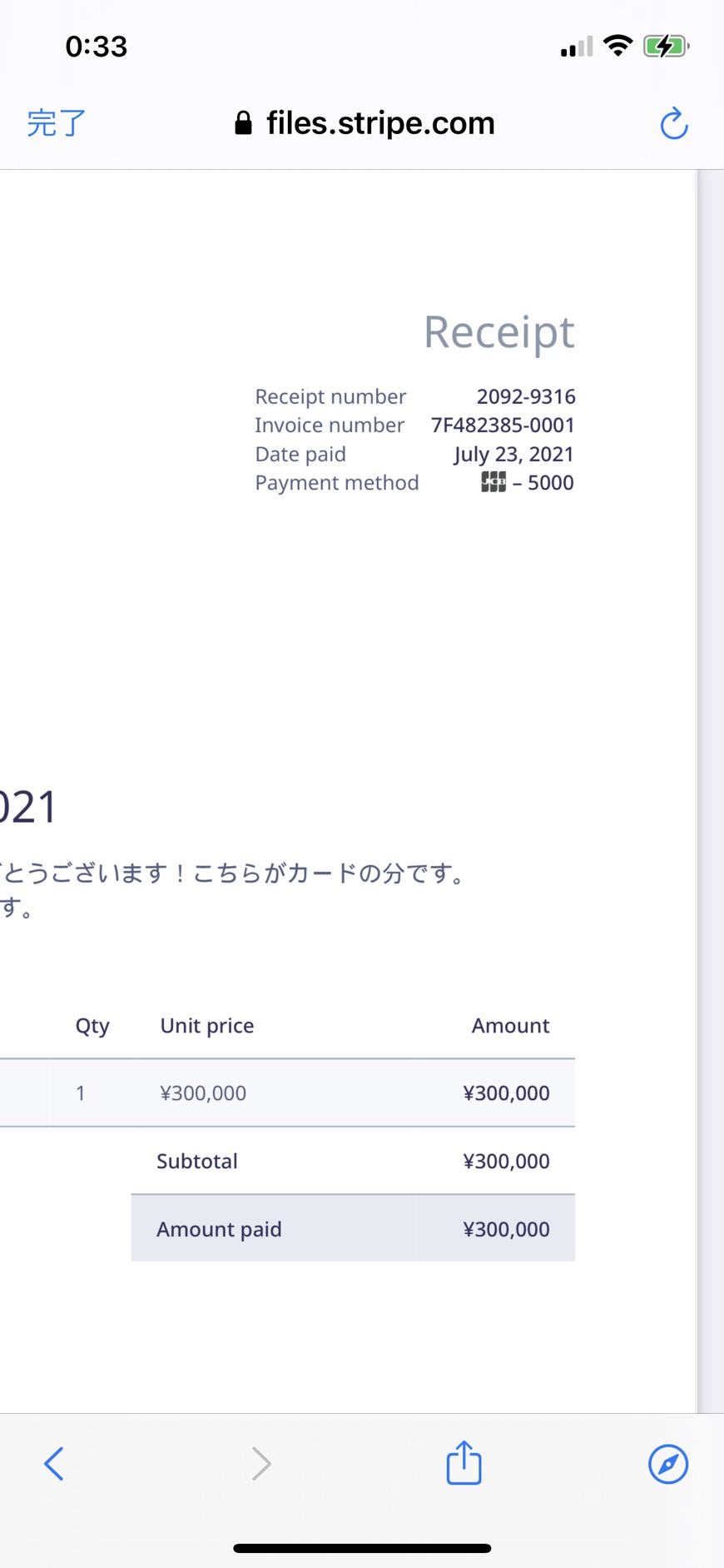Tap the Wi-Fi status icon
The image size is (724, 1568).
point(617,45)
